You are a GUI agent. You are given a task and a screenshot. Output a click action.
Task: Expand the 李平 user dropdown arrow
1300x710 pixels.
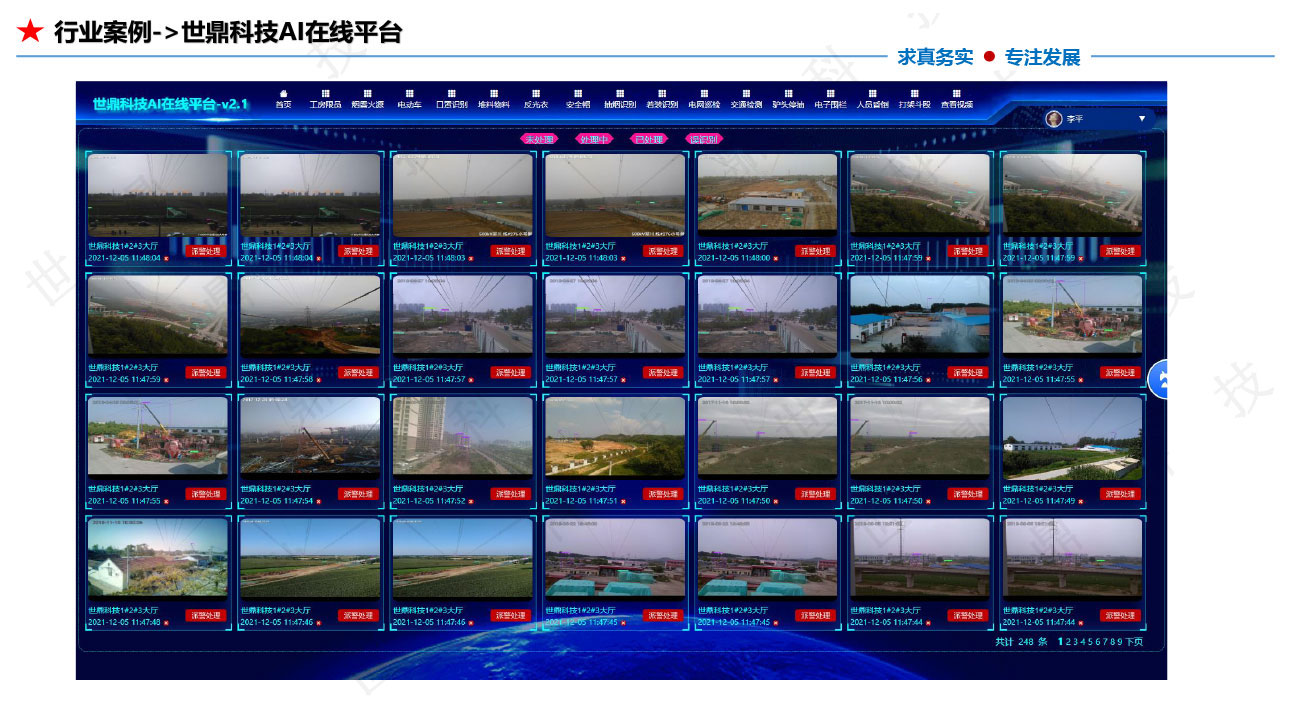coord(1141,119)
